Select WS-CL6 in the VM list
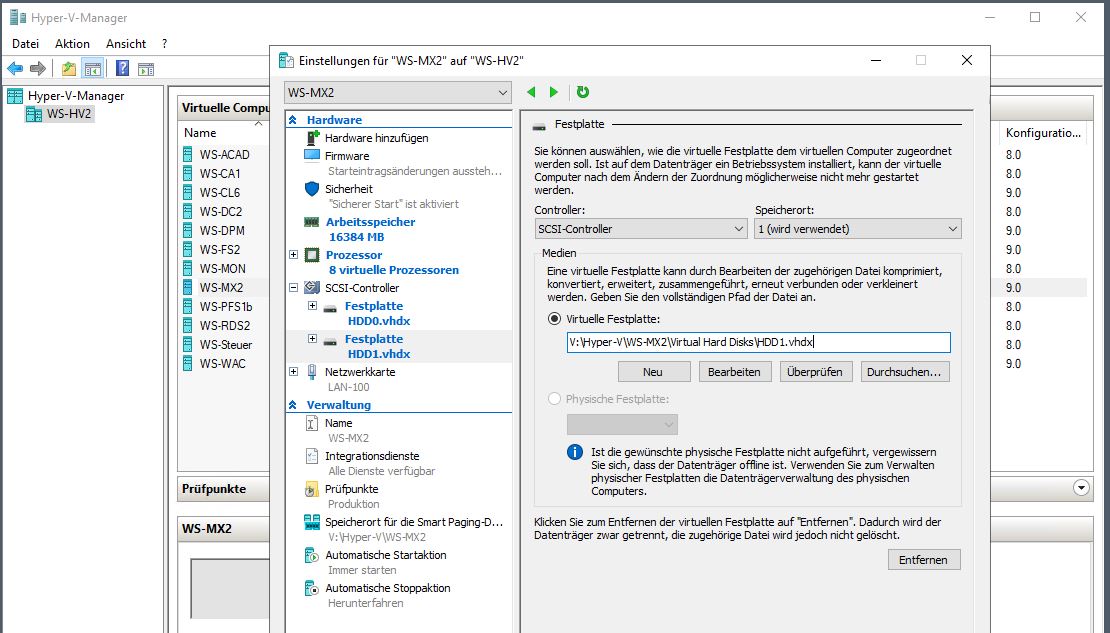 click(219, 193)
